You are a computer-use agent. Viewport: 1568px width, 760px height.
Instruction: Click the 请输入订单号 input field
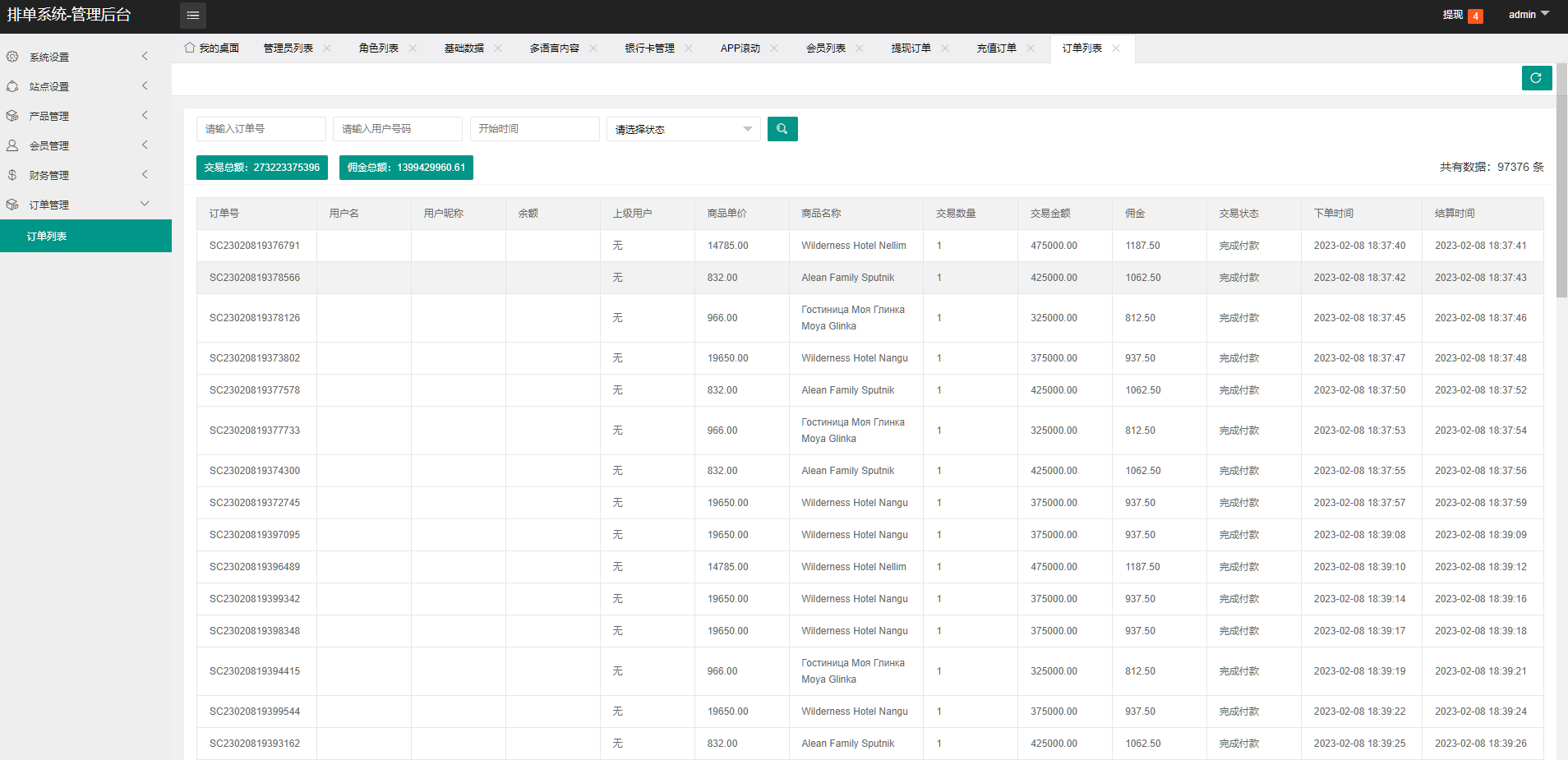pyautogui.click(x=261, y=128)
